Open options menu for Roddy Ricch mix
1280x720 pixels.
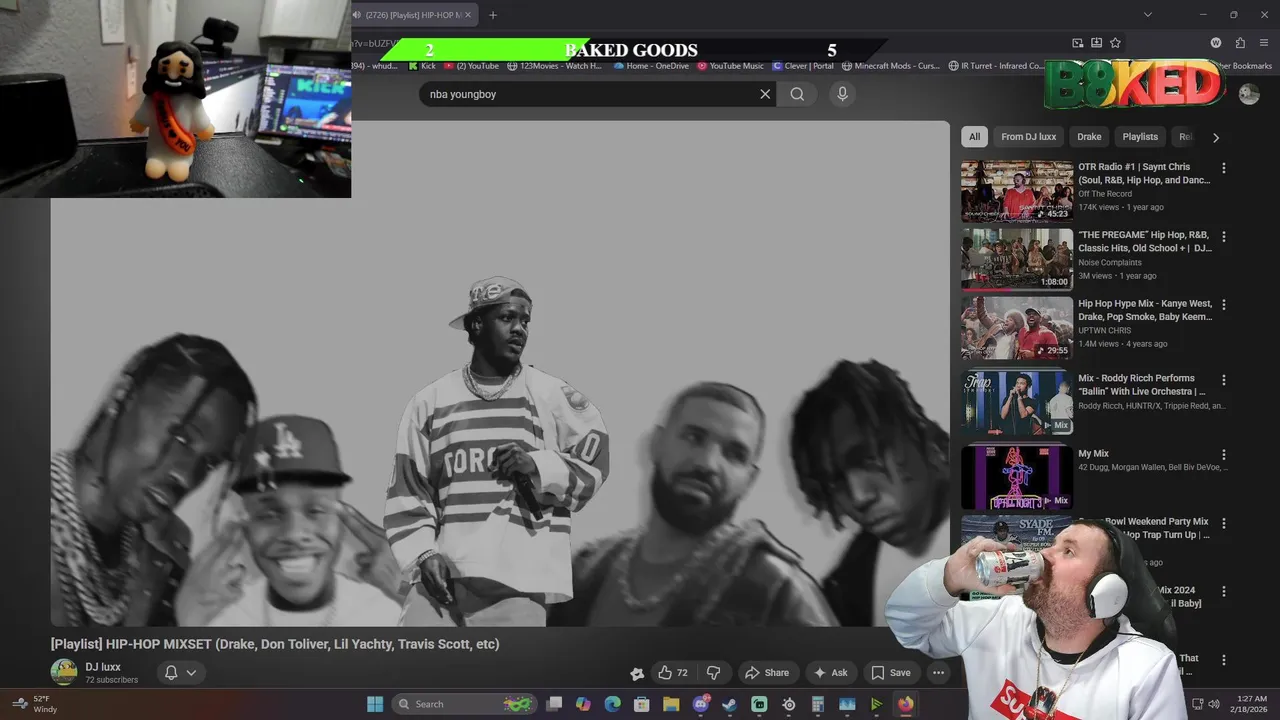(1223, 380)
